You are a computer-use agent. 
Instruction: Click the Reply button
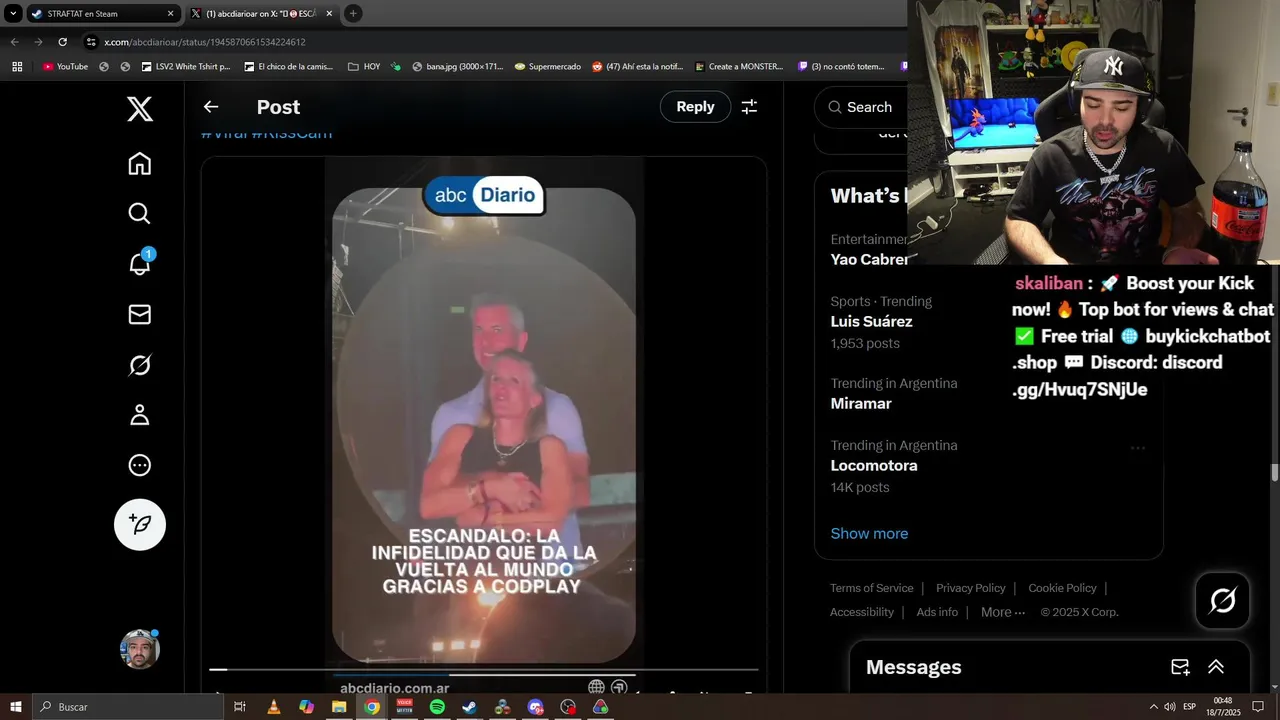click(x=695, y=107)
